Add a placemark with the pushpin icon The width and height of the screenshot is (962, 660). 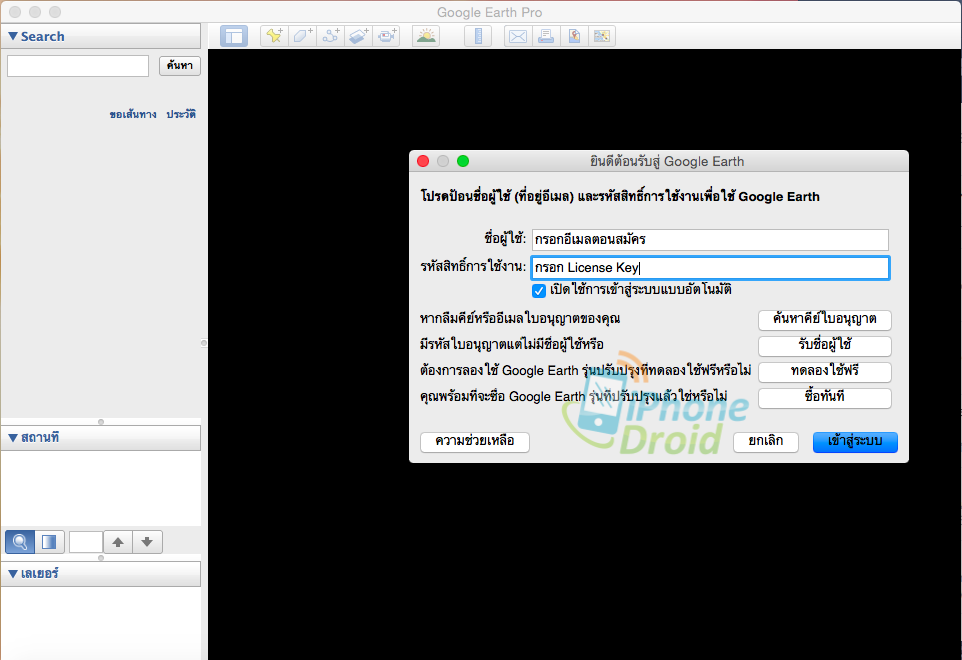pos(274,36)
